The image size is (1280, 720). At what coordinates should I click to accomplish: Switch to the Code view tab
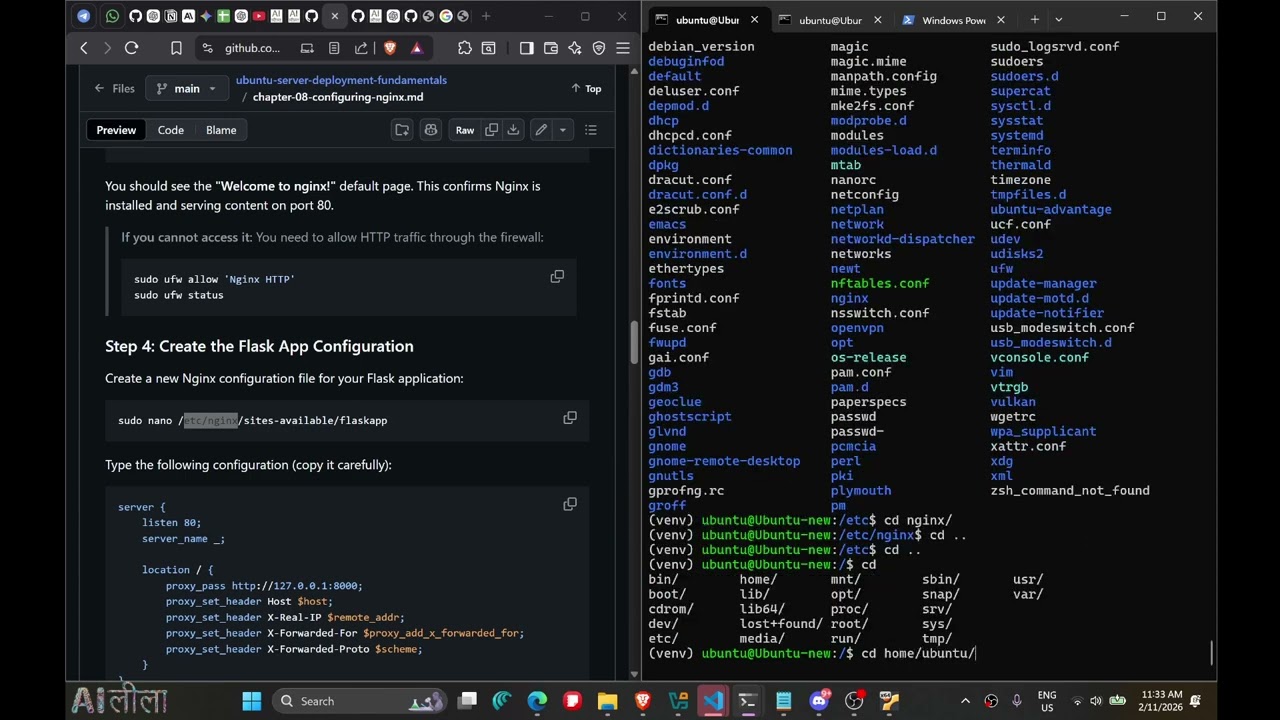[x=170, y=130]
